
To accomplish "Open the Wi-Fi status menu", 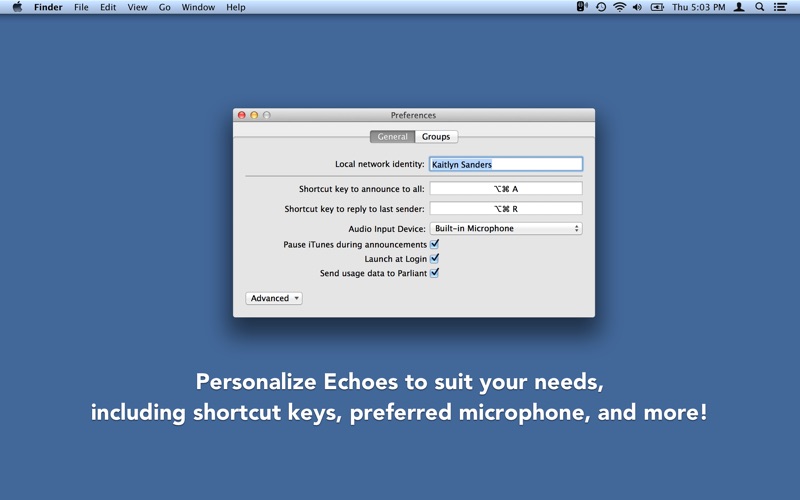I will pos(619,7).
